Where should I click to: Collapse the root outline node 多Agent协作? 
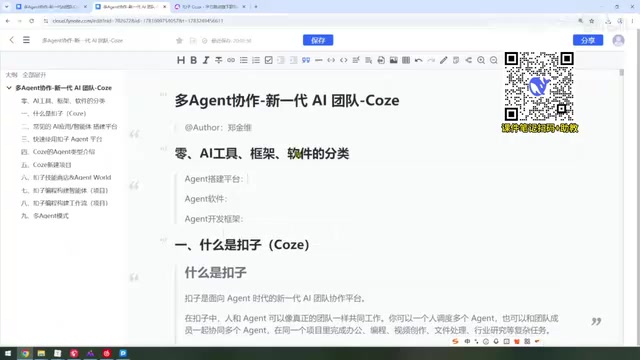pyautogui.click(x=9, y=88)
